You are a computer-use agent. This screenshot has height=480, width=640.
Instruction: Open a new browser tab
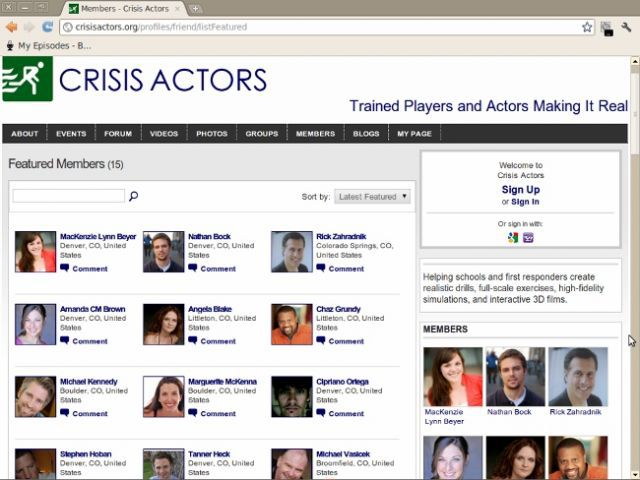click(x=196, y=9)
